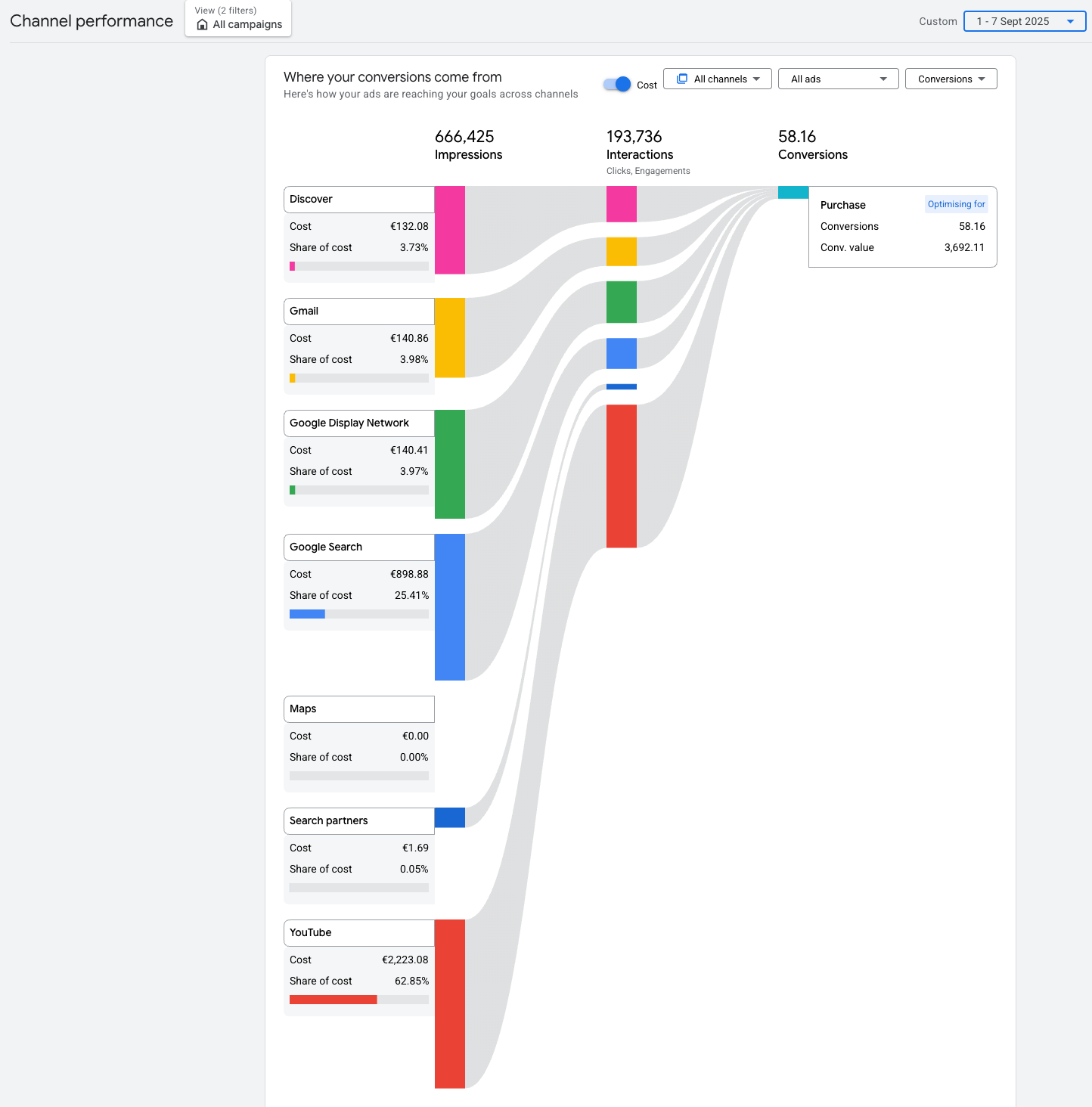Click the home icon beside All campaigns
1092x1107 pixels.
tap(202, 25)
